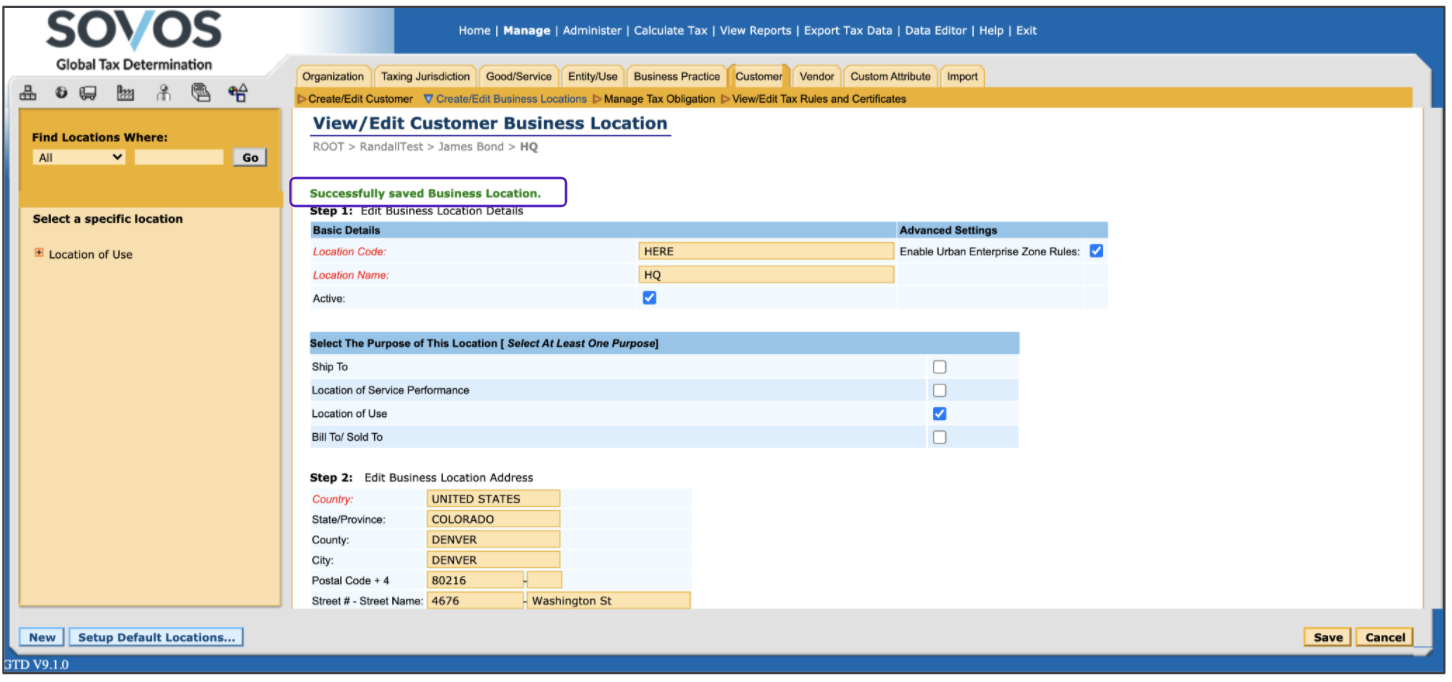Click the Location Name input field
The height and width of the screenshot is (682, 1452).
click(x=765, y=275)
